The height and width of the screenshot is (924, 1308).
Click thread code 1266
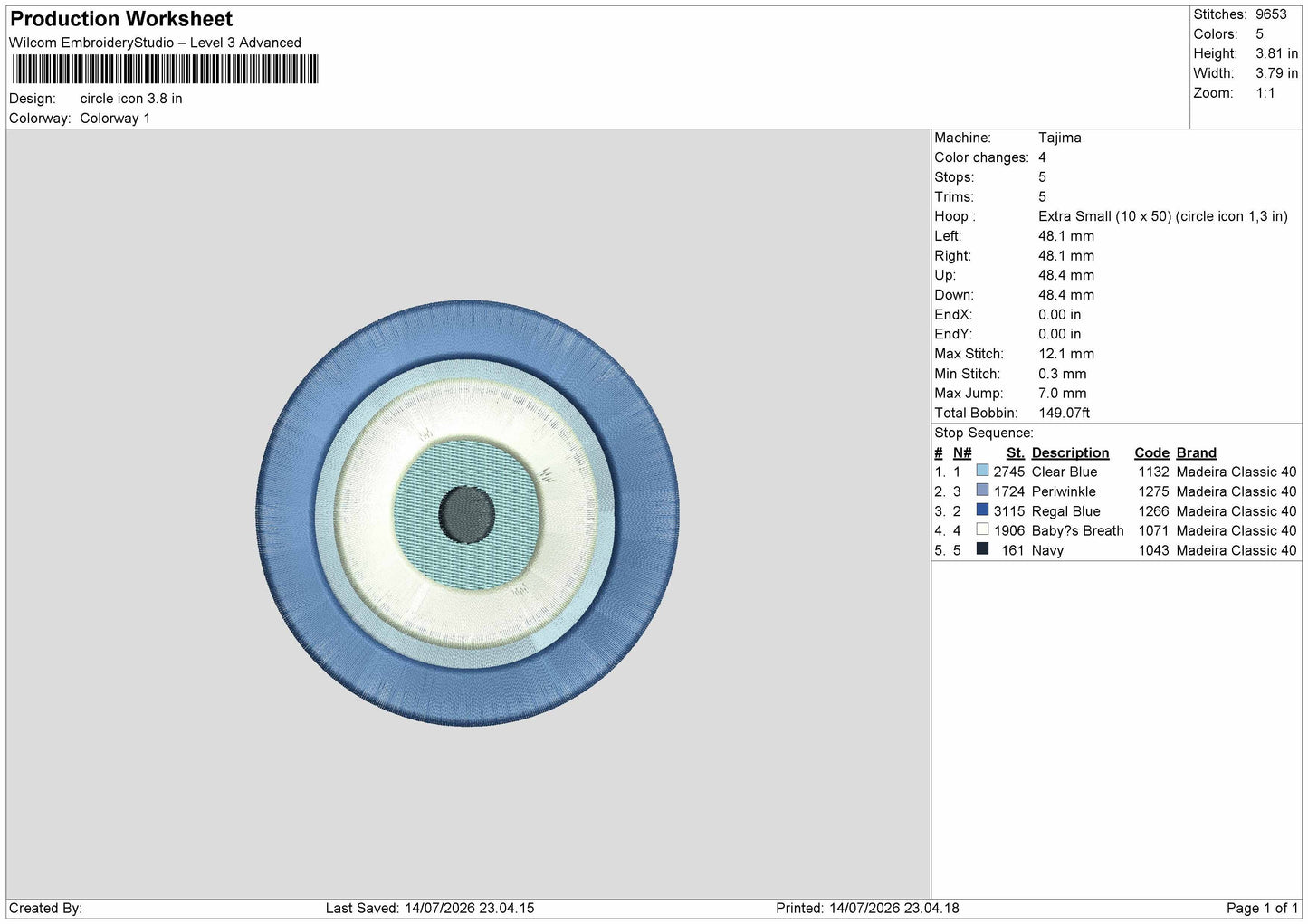pyautogui.click(x=1154, y=511)
